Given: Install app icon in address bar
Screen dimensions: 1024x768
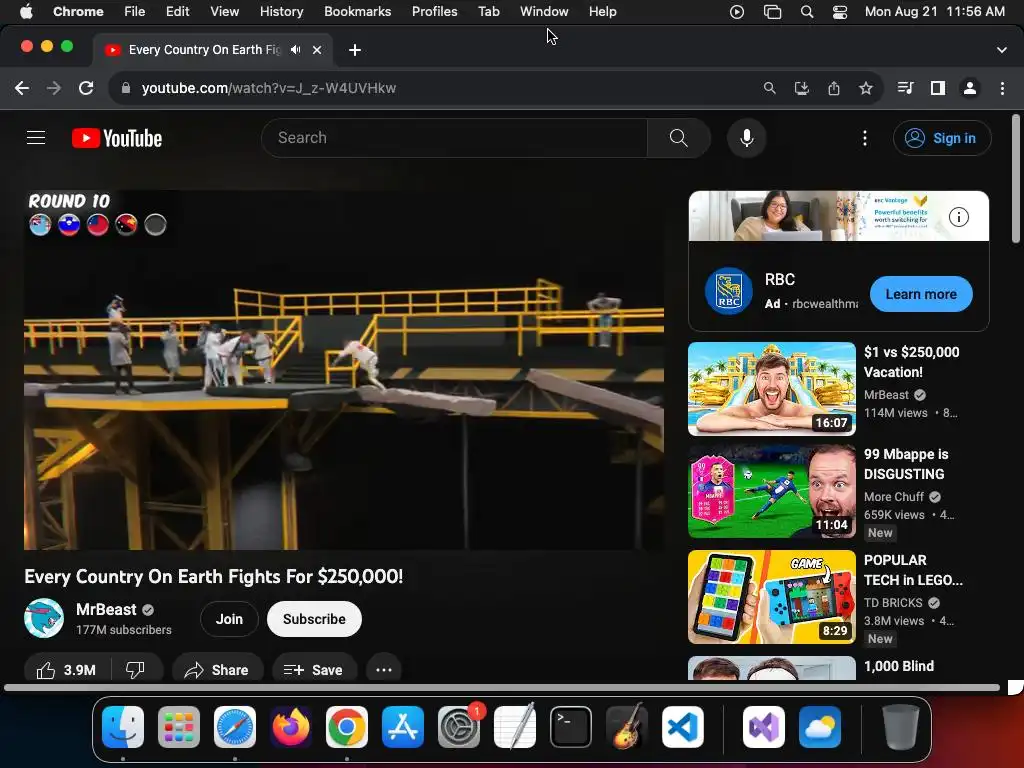Looking at the screenshot, I should coord(801,88).
